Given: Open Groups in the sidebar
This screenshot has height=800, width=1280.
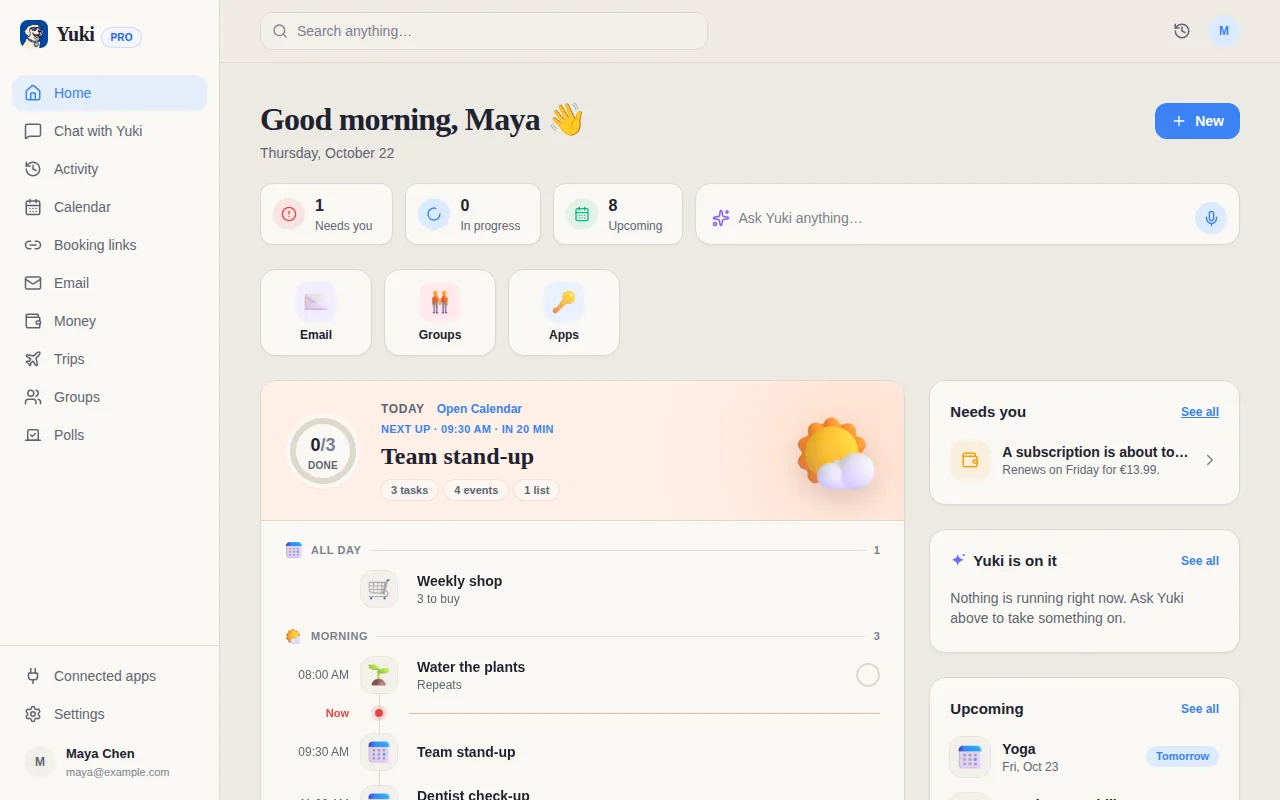Looking at the screenshot, I should (x=110, y=397).
